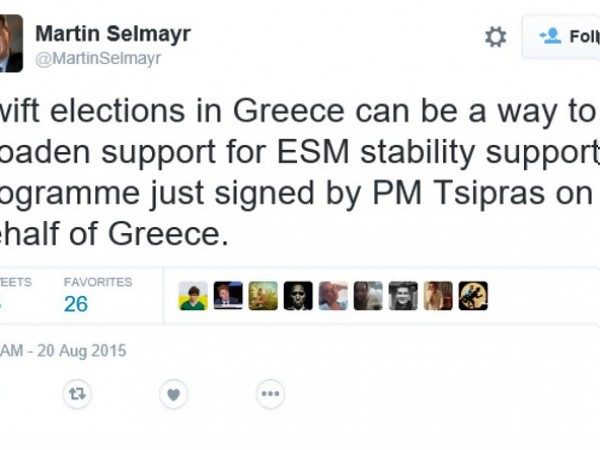Click the first favoriter avatar with yellow-green background
This screenshot has height=450, width=600.
coord(193,296)
